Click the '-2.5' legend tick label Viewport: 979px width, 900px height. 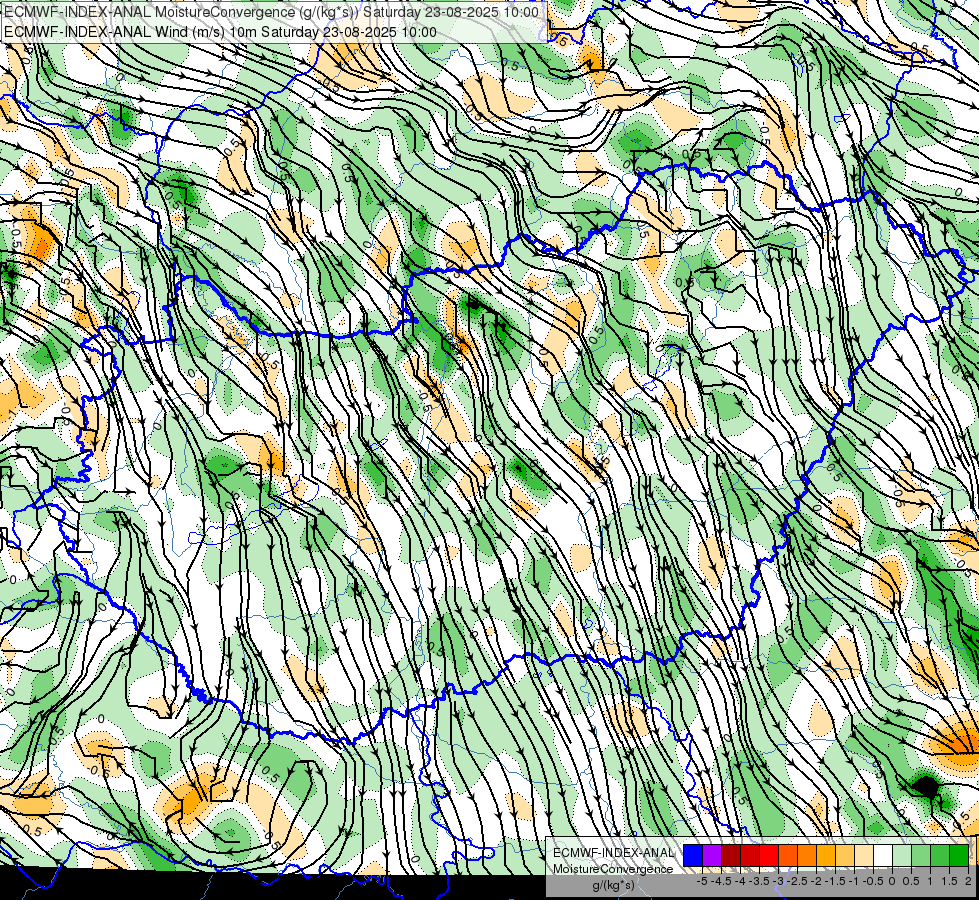(x=797, y=881)
